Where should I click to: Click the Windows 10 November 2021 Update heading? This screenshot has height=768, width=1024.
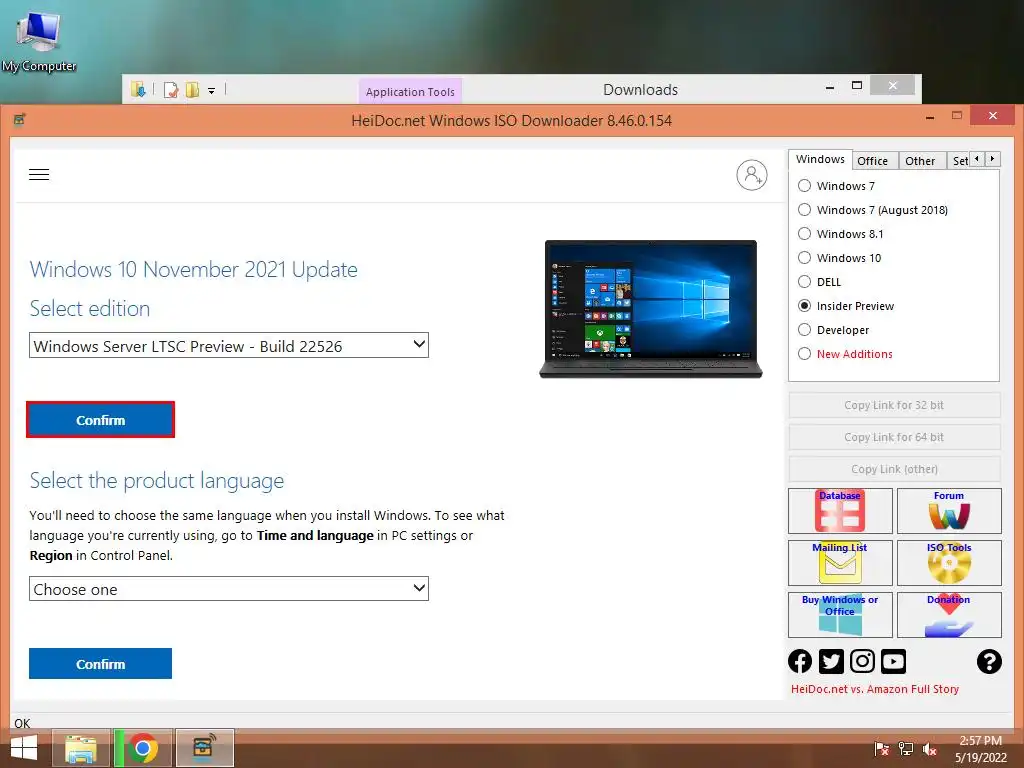[193, 270]
